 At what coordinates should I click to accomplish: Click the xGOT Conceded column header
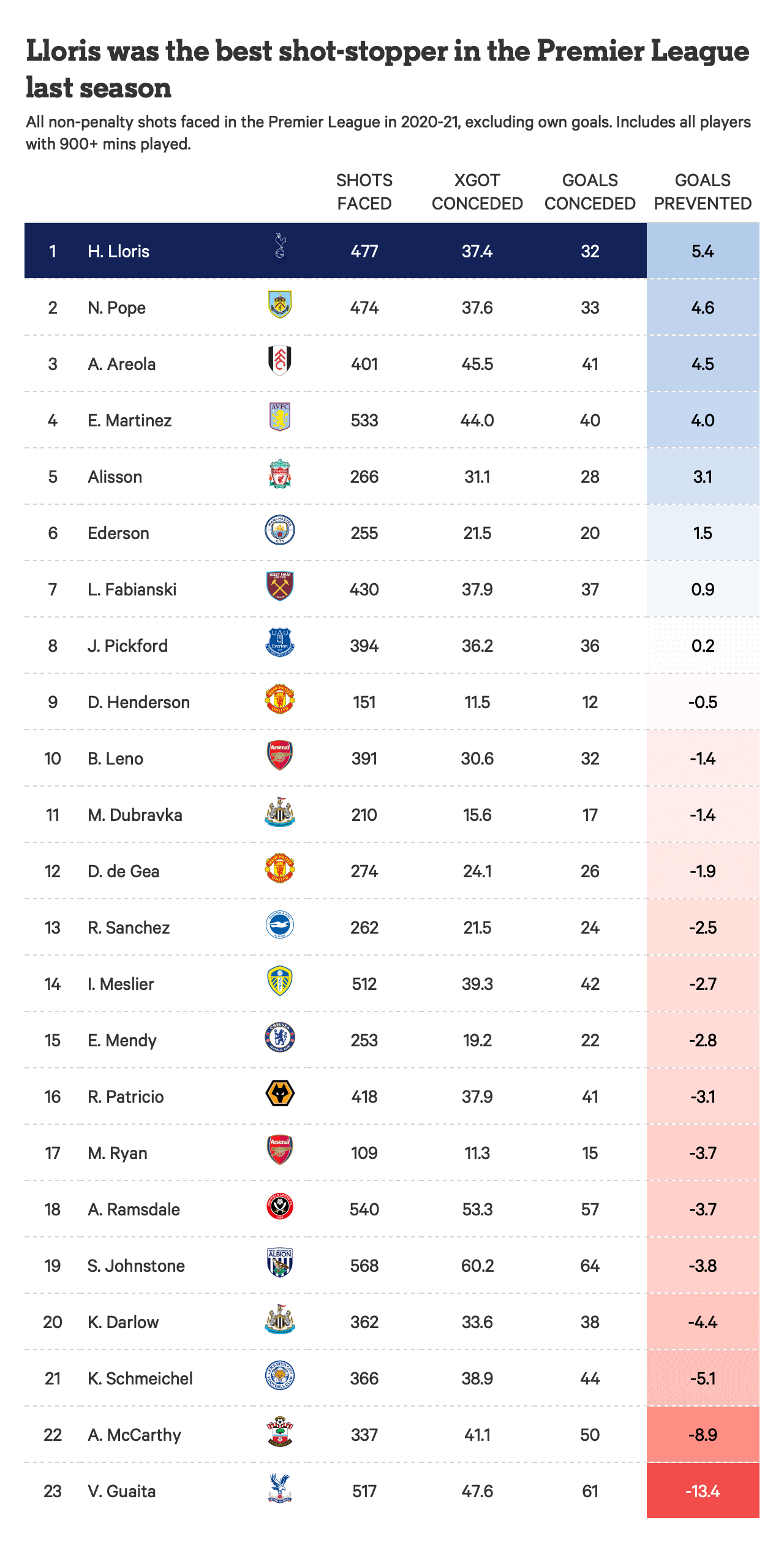(477, 192)
